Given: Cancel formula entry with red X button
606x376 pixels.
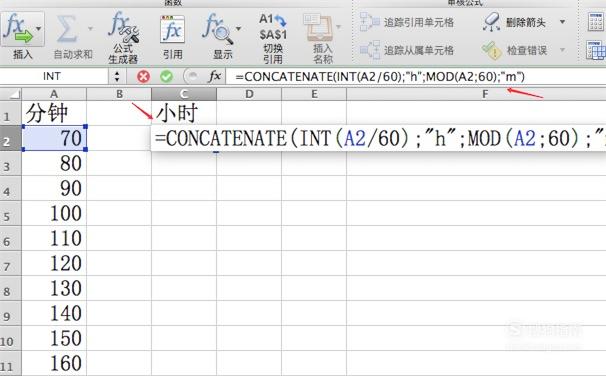Looking at the screenshot, I should click(143, 77).
